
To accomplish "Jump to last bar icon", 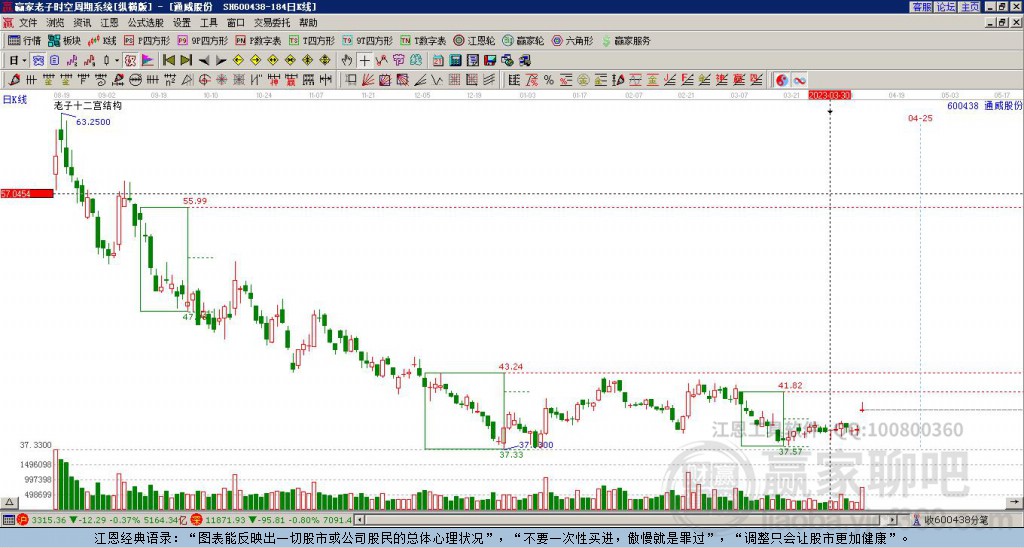I will point(186,60).
